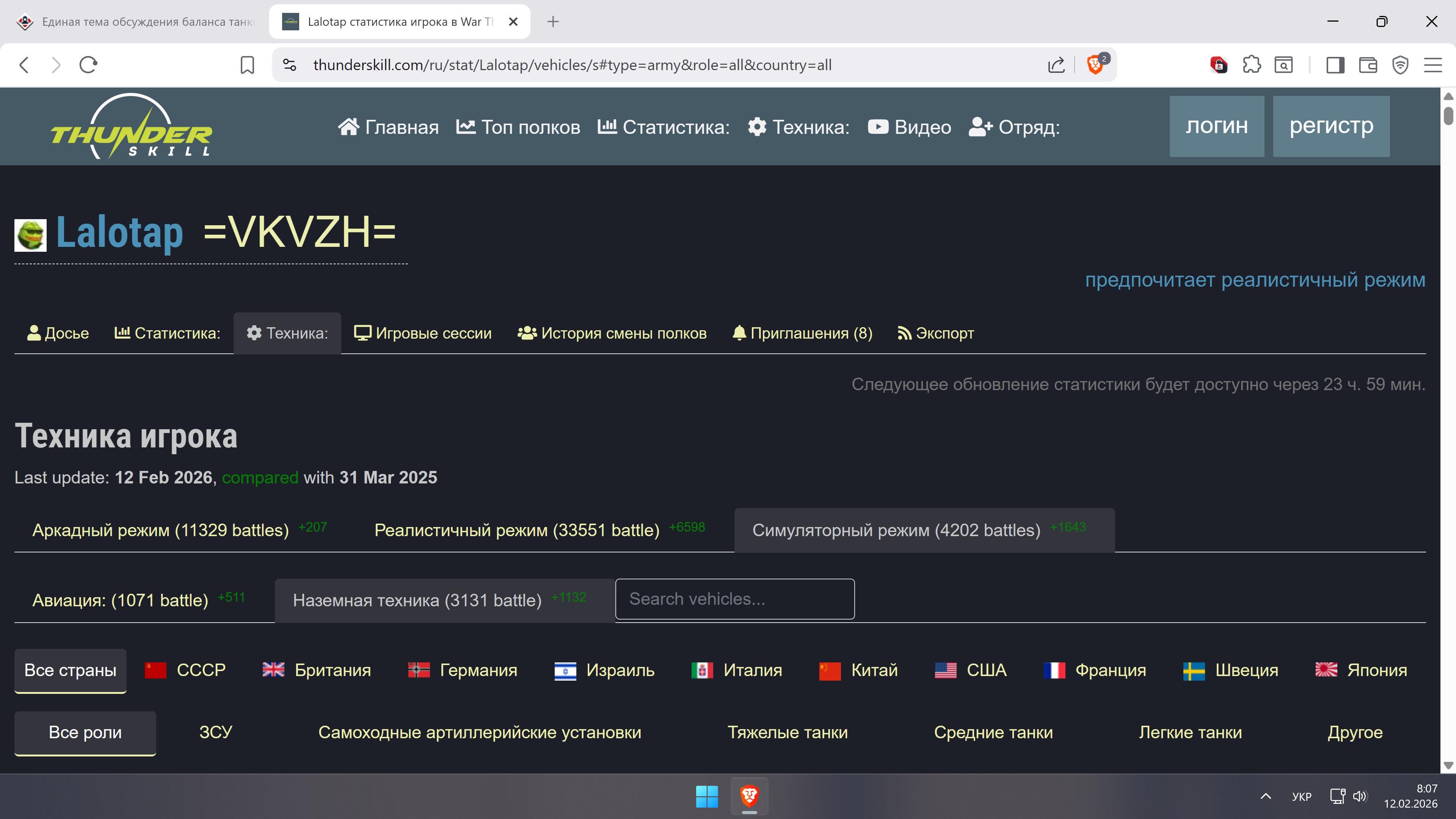Filter vehicles by СССР country
This screenshot has width=1456, height=819.
[x=185, y=670]
